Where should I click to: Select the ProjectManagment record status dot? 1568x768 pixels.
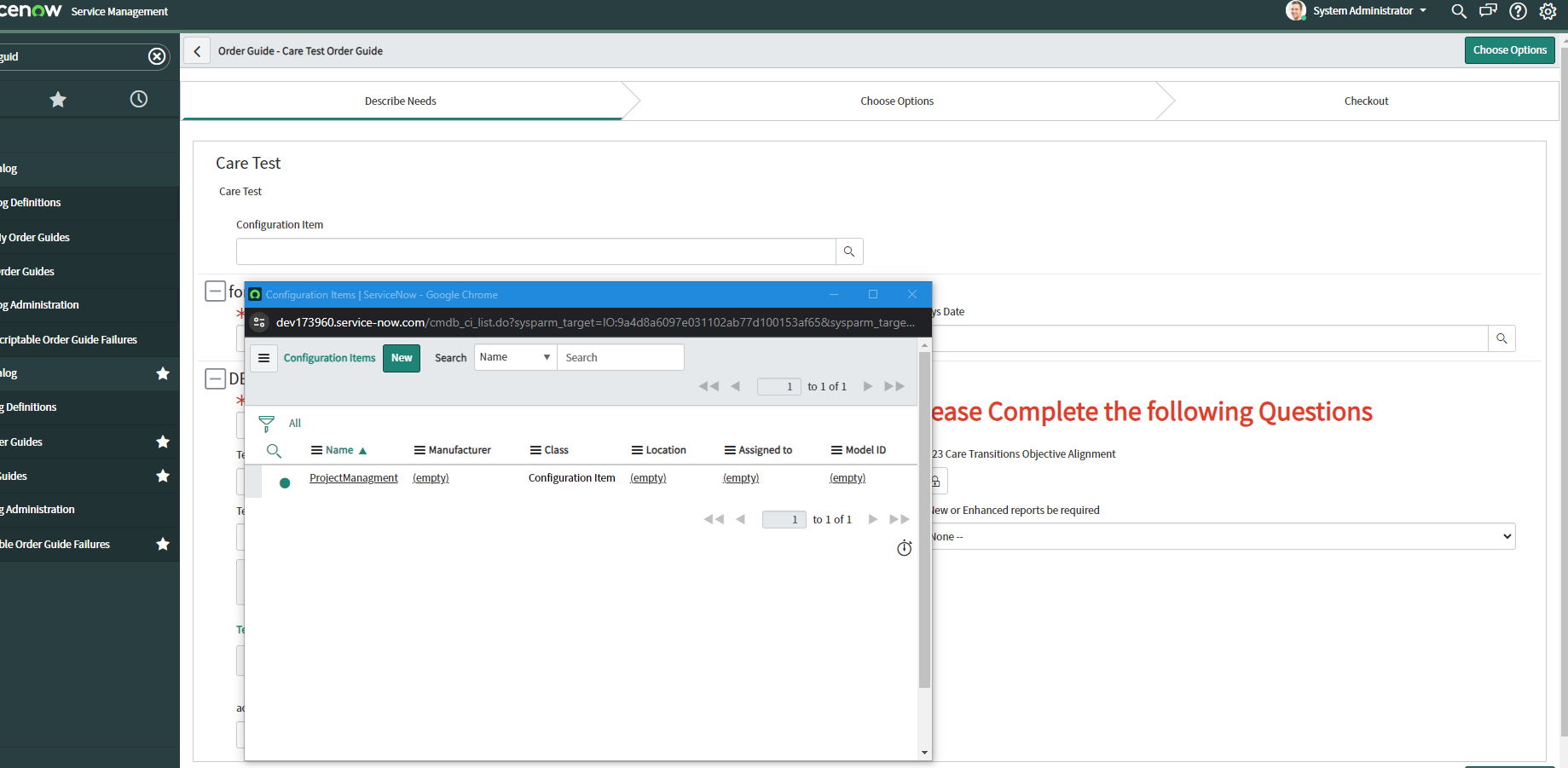(x=285, y=482)
